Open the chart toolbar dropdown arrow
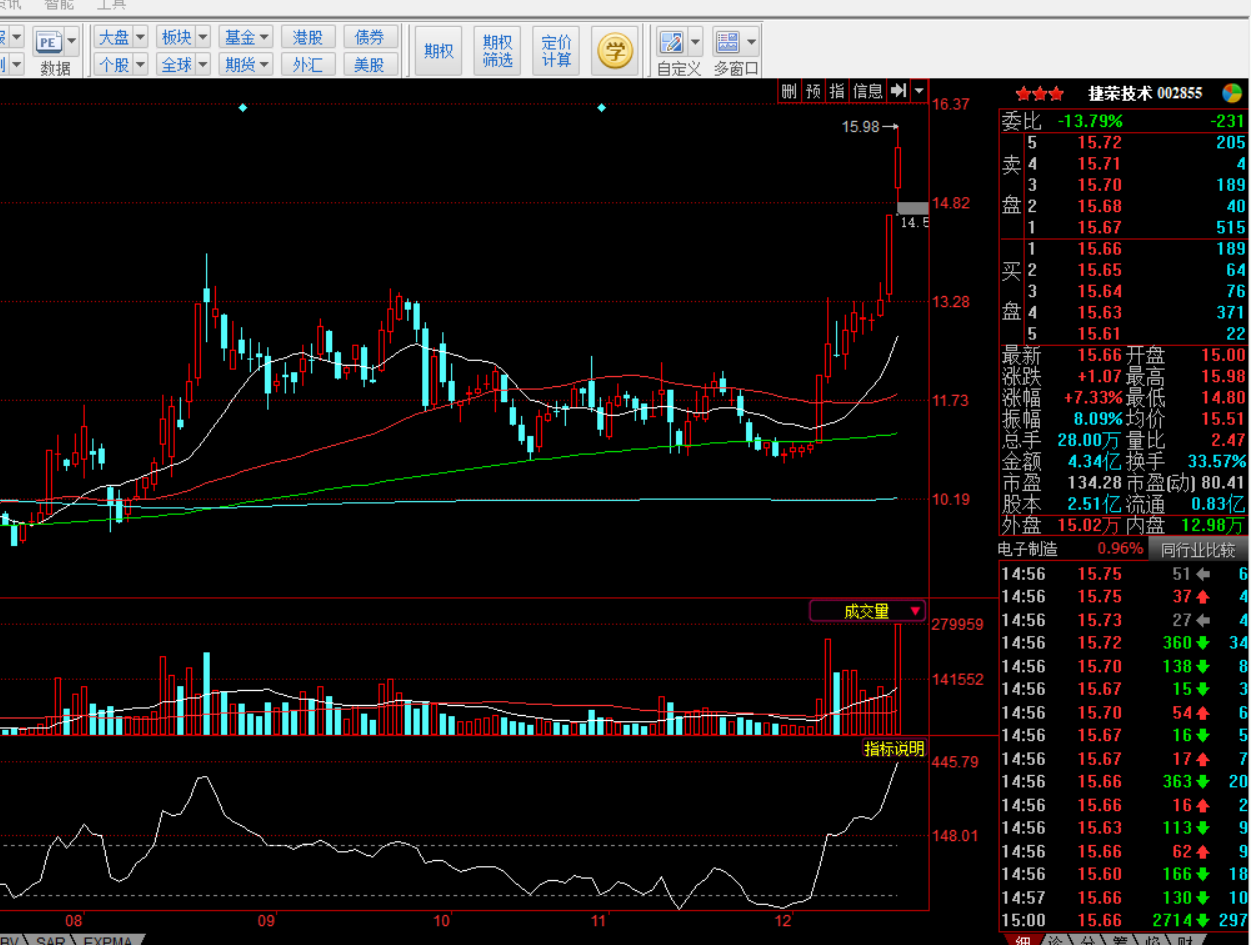The image size is (1251, 945). point(919,91)
